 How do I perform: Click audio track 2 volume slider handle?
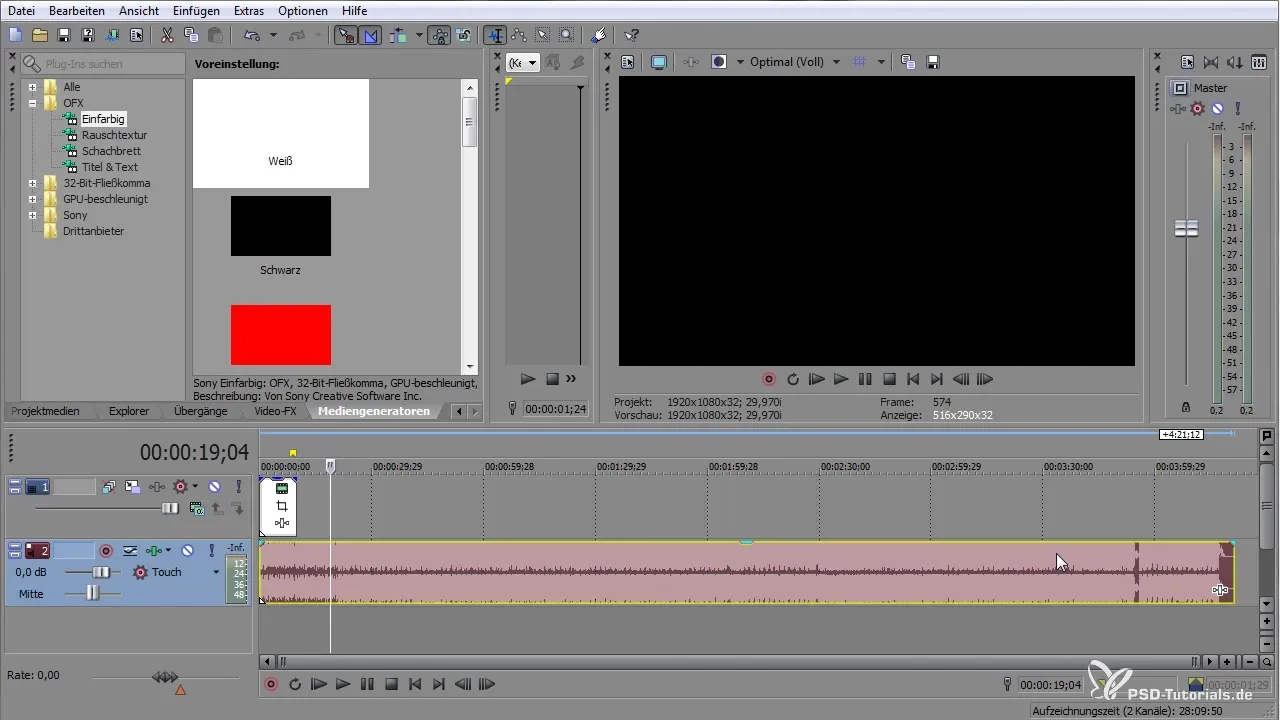101,572
